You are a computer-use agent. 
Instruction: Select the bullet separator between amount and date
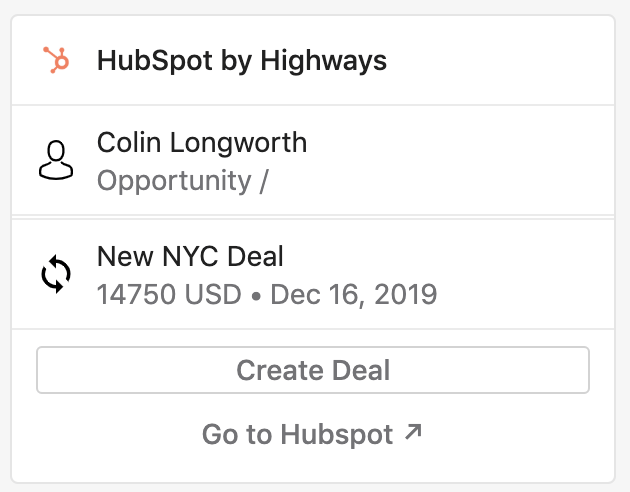pos(256,296)
